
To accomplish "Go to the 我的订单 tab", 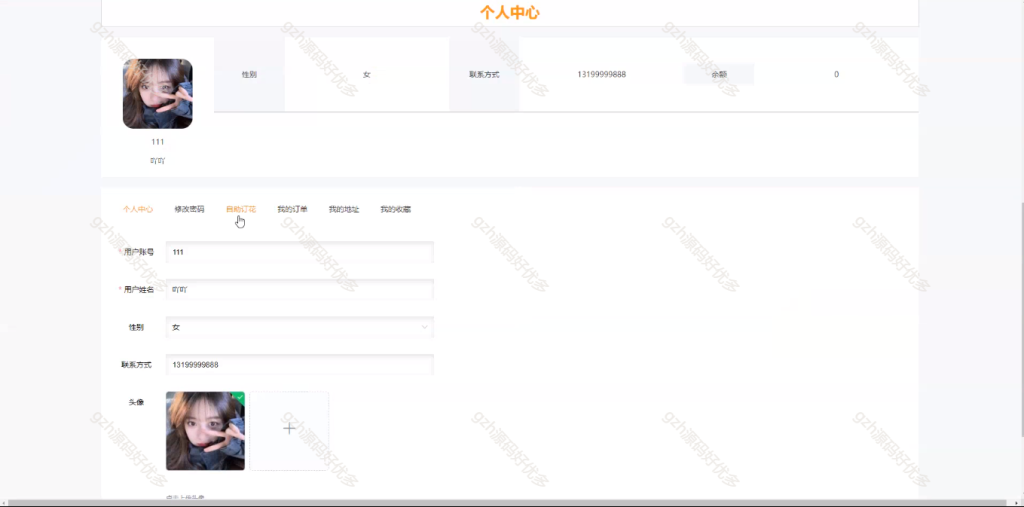I will point(293,209).
